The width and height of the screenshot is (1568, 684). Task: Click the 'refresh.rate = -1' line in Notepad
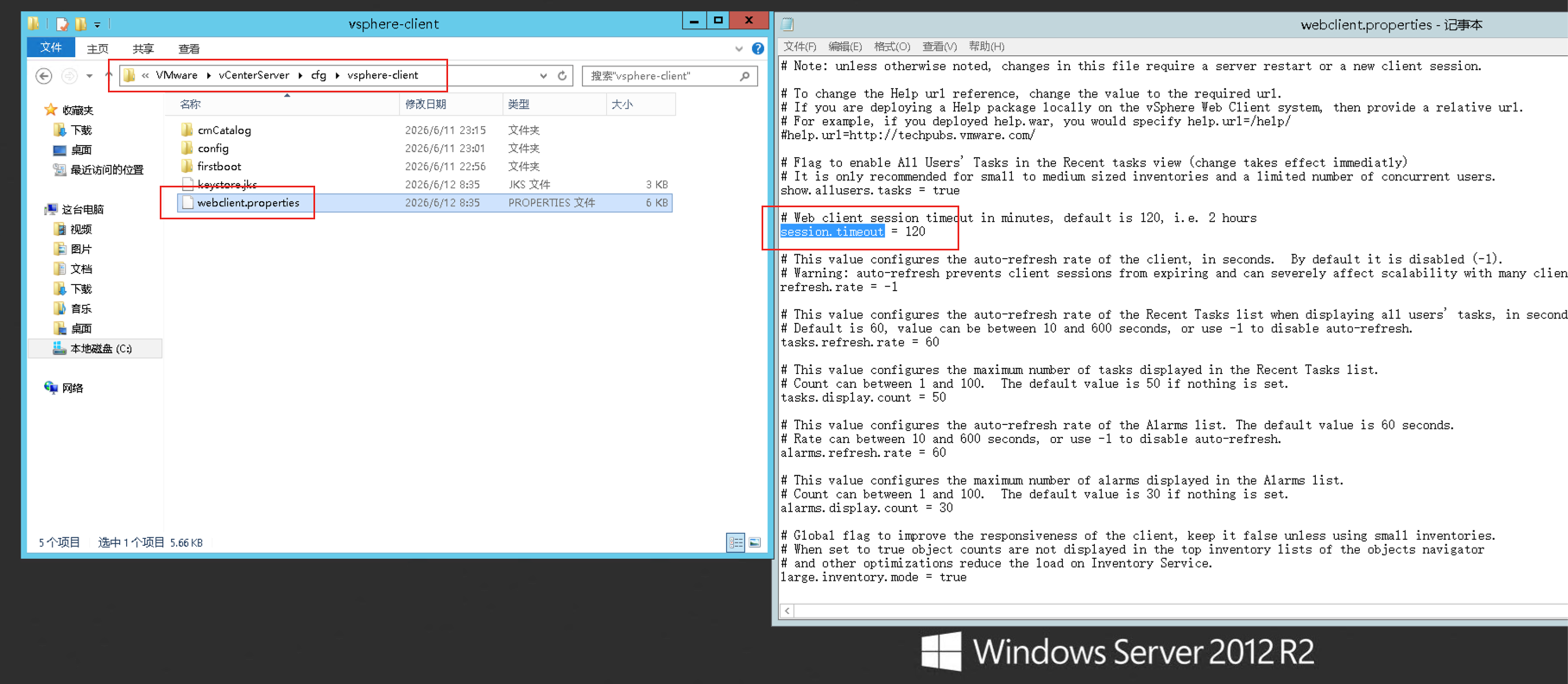point(839,287)
